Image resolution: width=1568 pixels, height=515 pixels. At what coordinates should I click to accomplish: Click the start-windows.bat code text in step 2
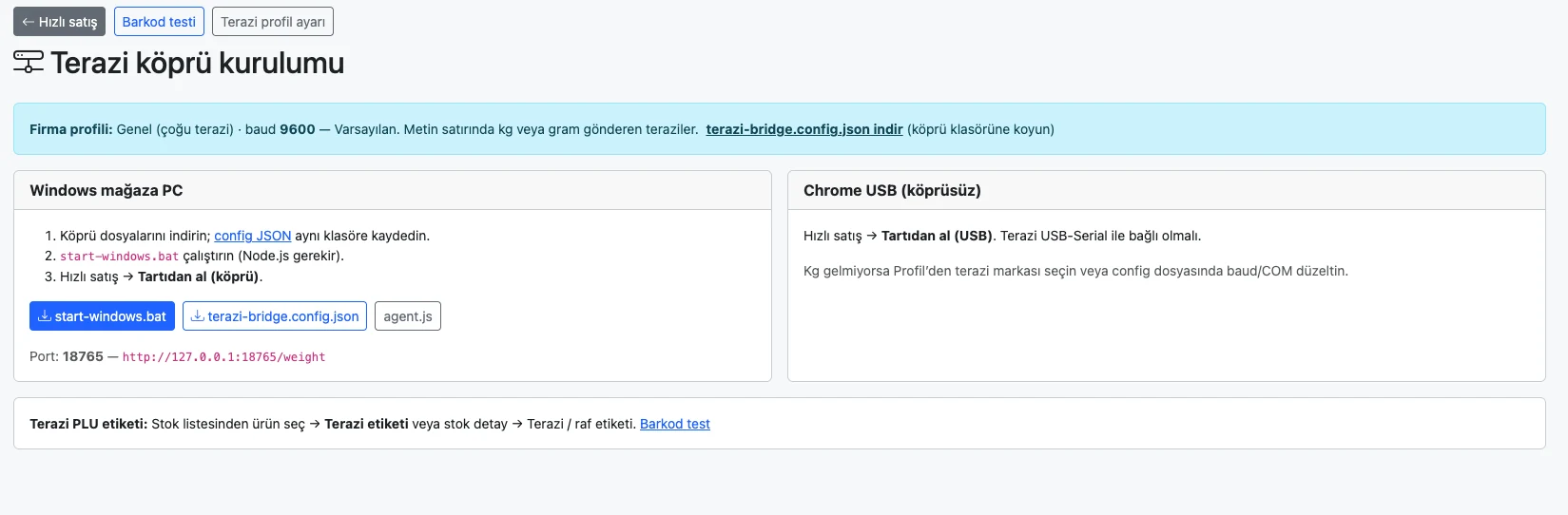[x=120, y=257]
